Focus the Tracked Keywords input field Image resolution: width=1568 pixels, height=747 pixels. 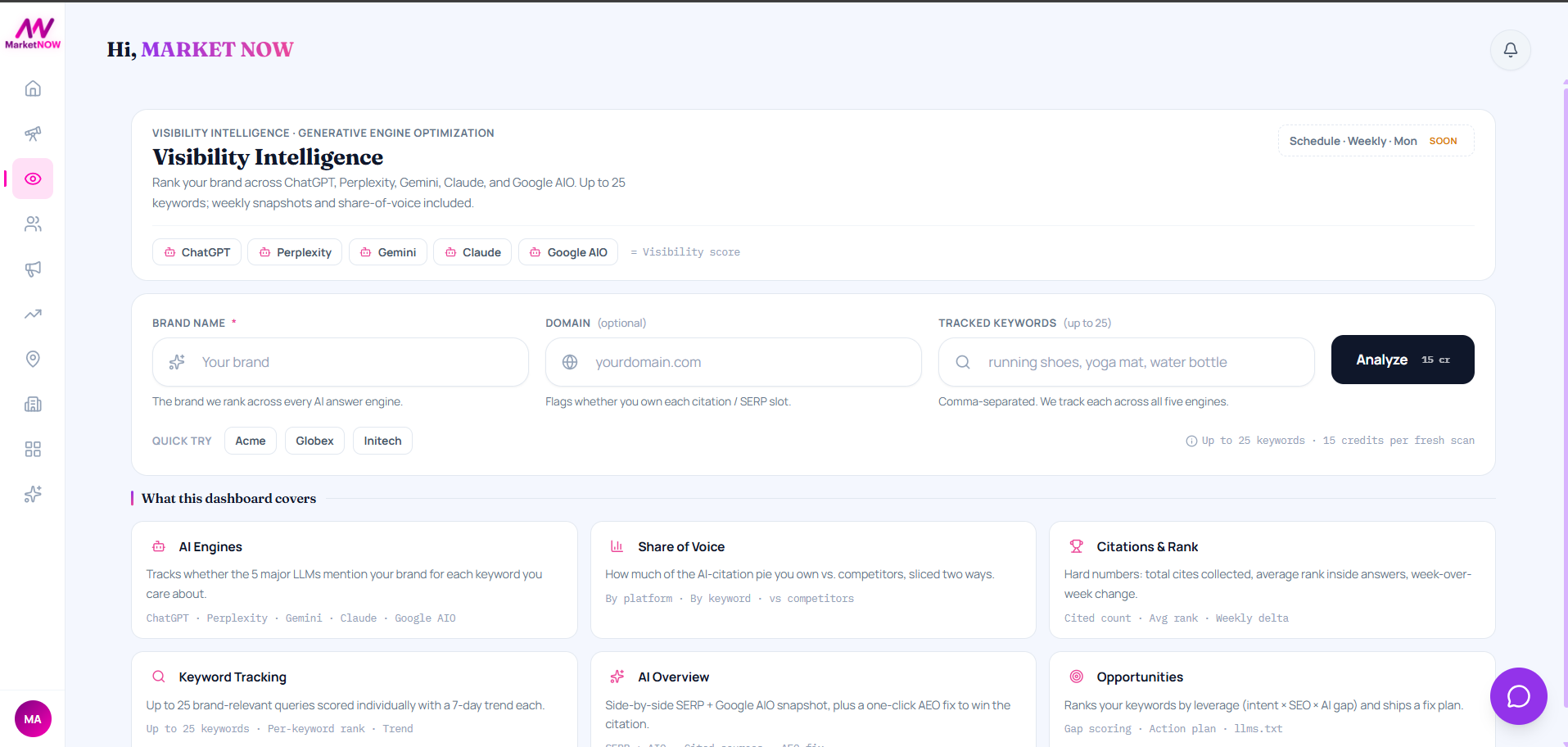[1127, 362]
